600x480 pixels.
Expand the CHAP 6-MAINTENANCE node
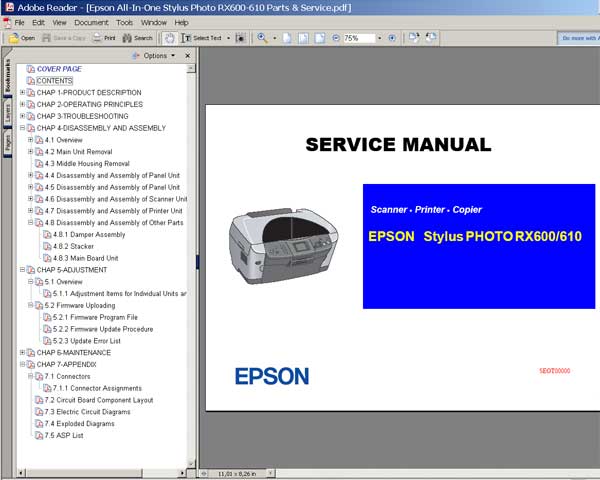(22, 353)
